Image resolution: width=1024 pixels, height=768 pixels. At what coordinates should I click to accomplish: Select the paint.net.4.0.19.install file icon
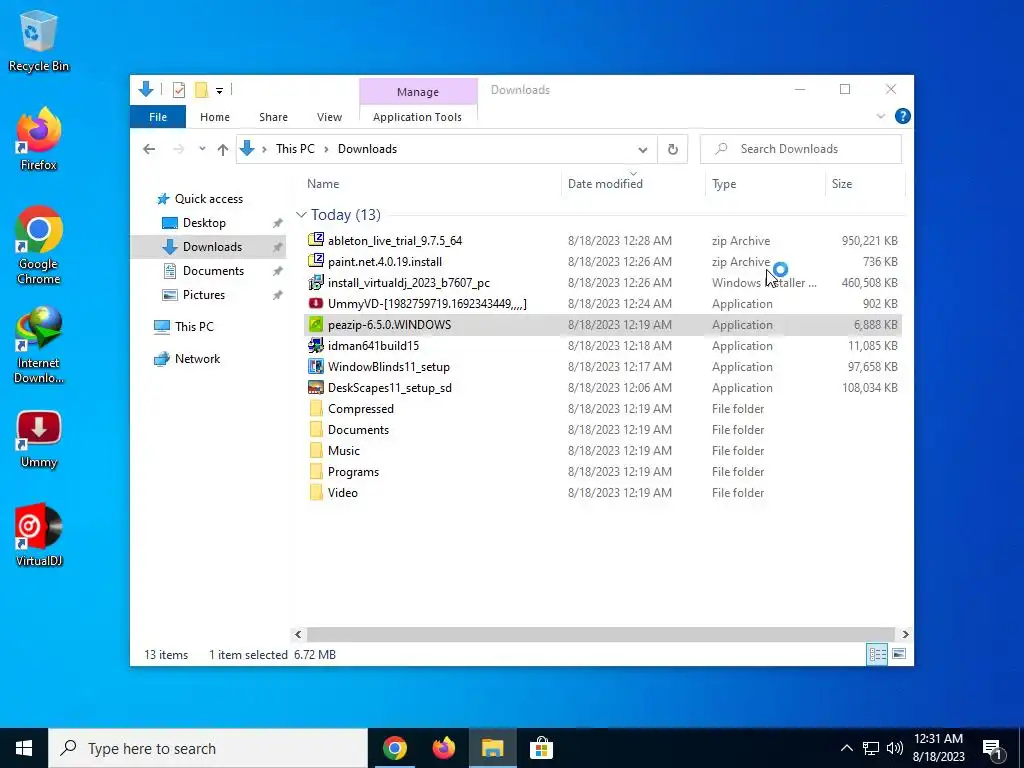[315, 261]
